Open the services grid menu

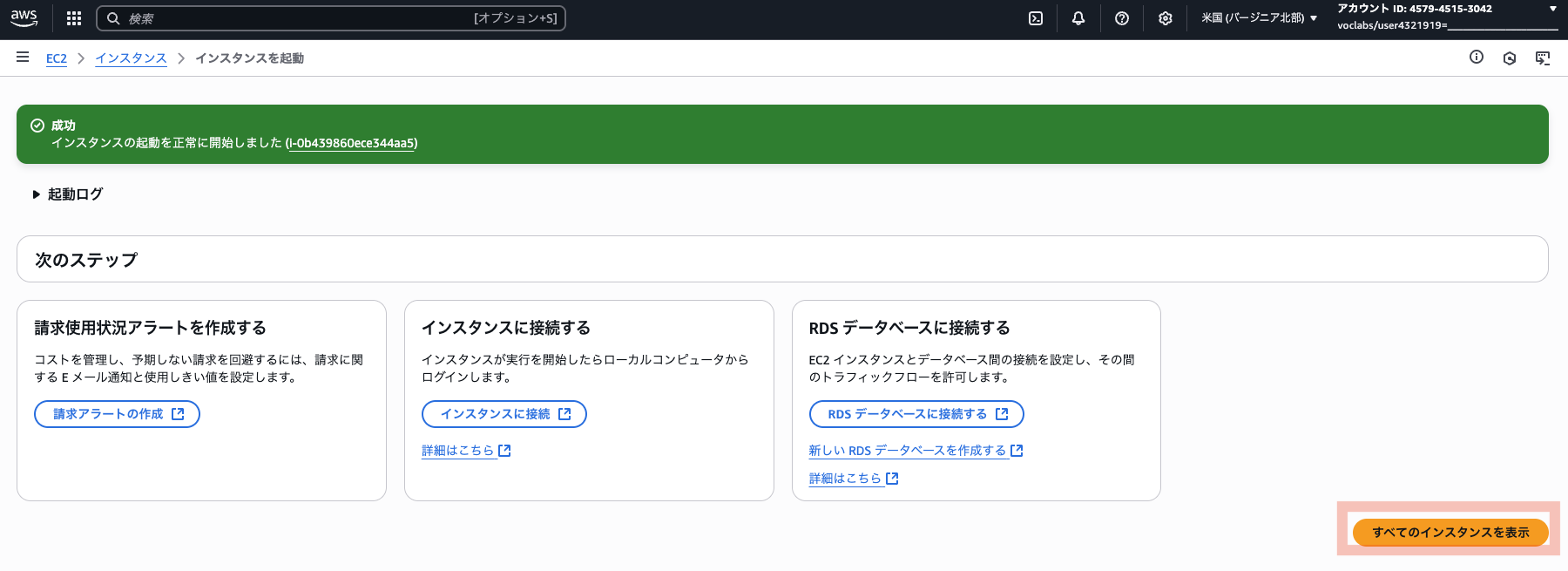74,18
